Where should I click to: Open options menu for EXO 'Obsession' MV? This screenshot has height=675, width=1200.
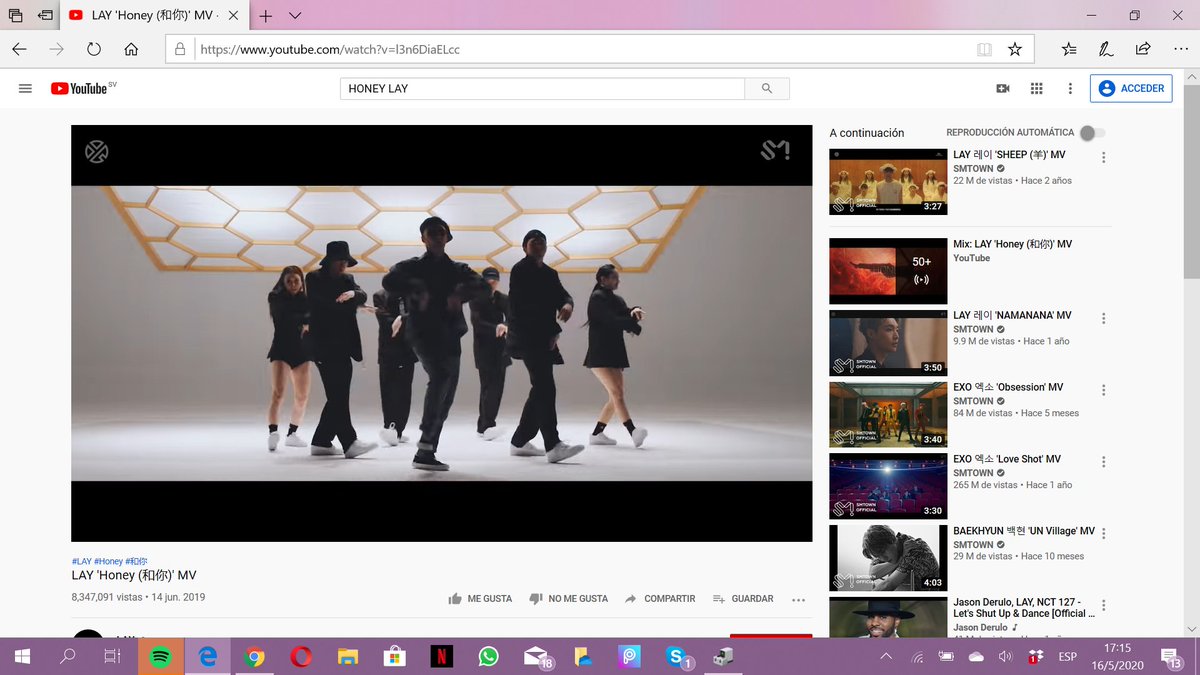pos(1104,391)
